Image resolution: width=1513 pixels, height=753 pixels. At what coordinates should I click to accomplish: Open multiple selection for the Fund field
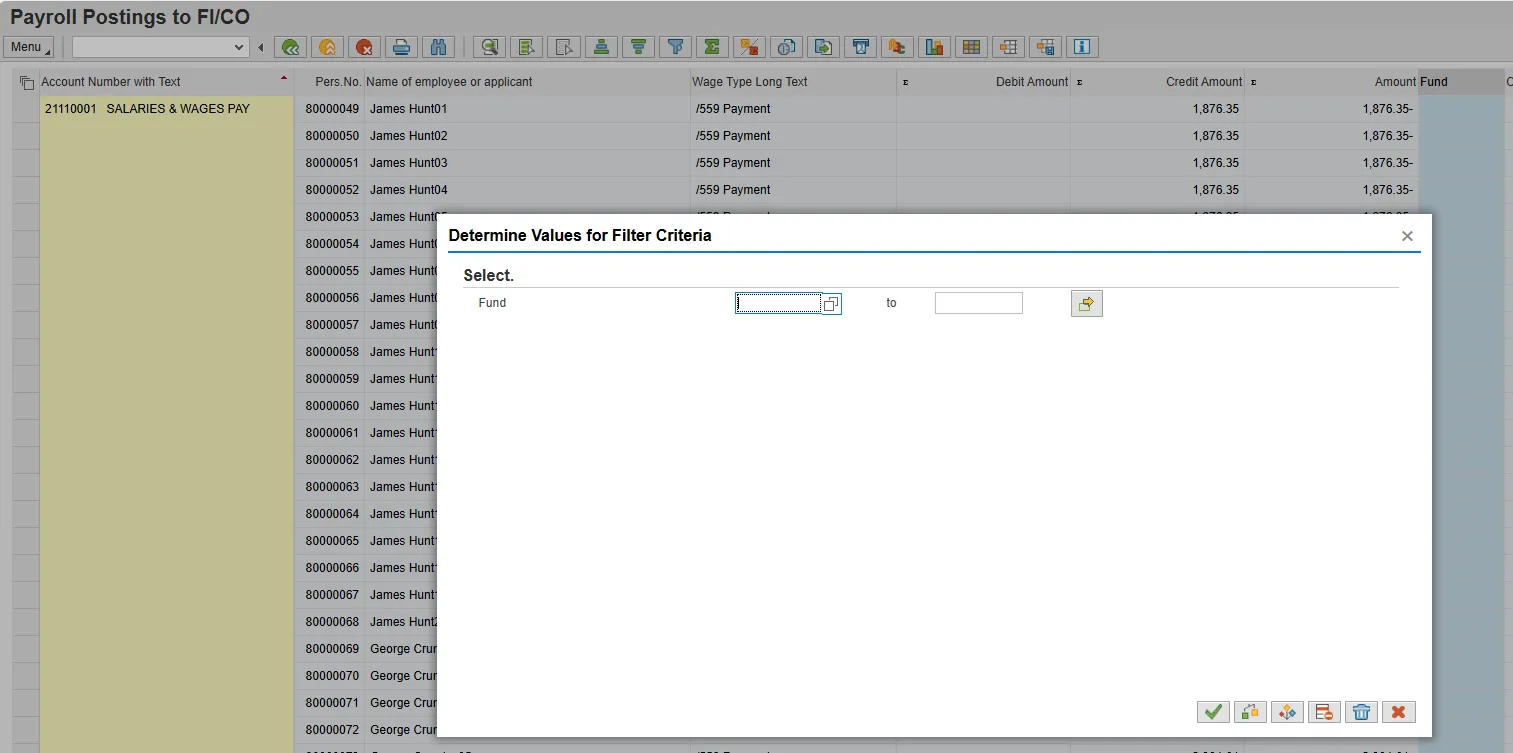pyautogui.click(x=1086, y=303)
